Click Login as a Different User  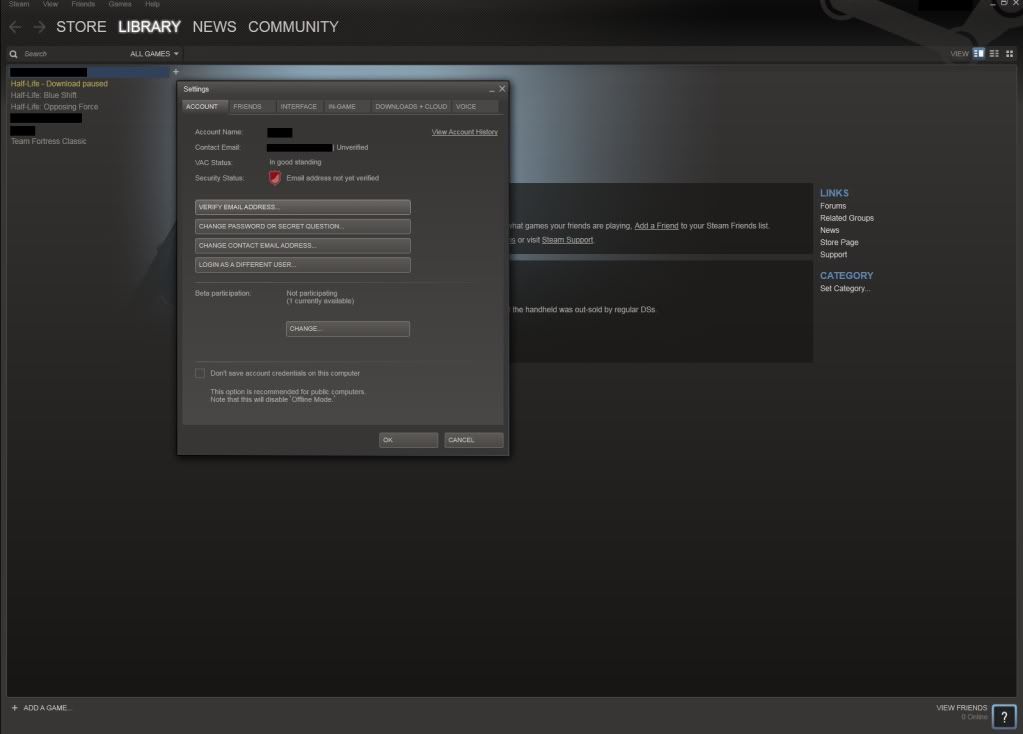303,265
